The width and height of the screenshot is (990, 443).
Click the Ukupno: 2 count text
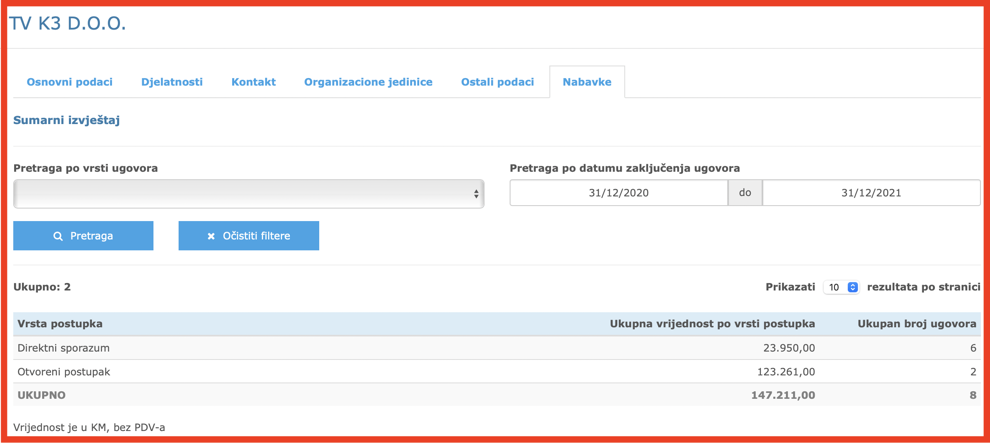pos(42,287)
